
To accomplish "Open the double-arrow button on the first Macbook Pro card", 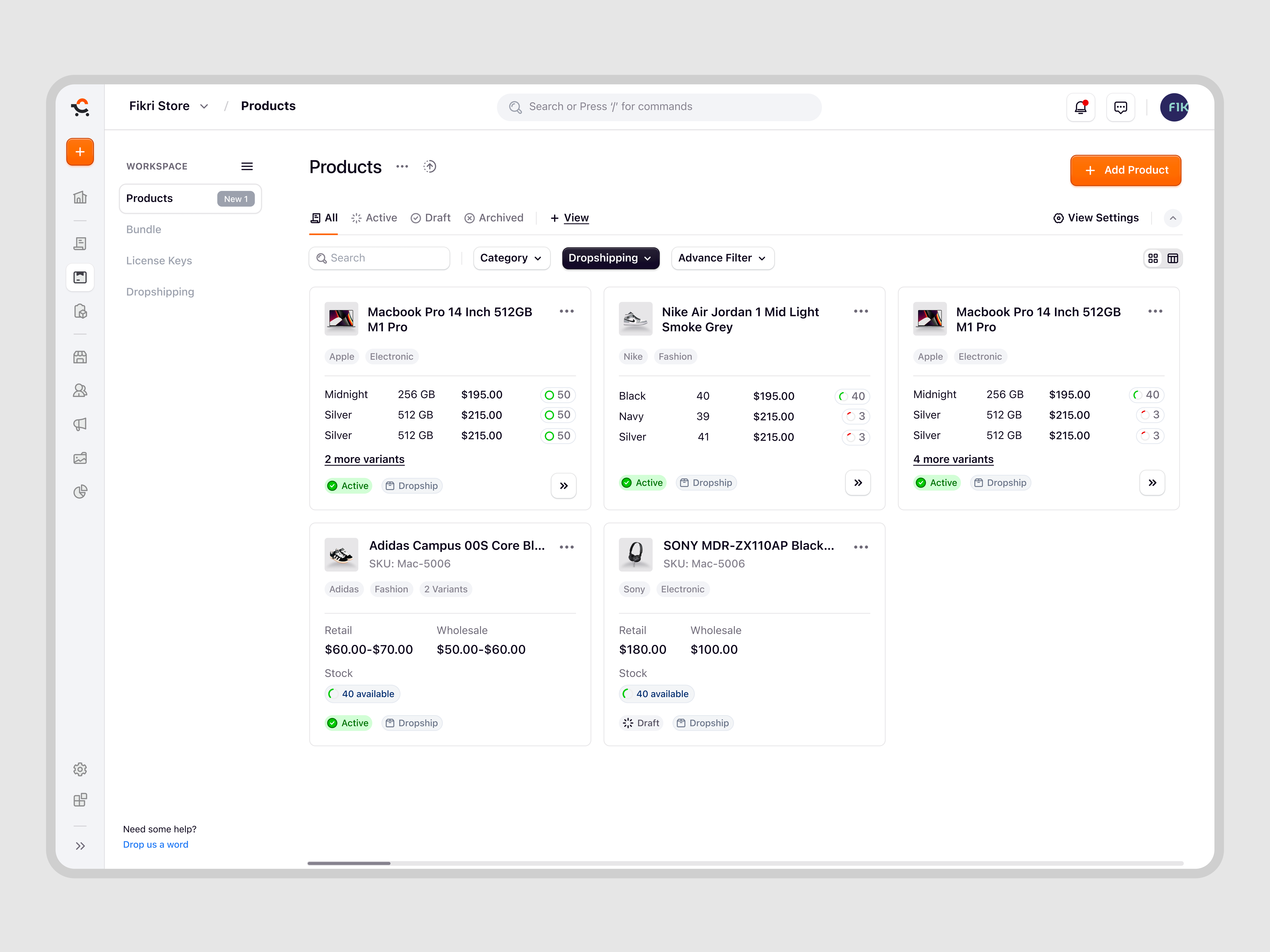I will (564, 486).
